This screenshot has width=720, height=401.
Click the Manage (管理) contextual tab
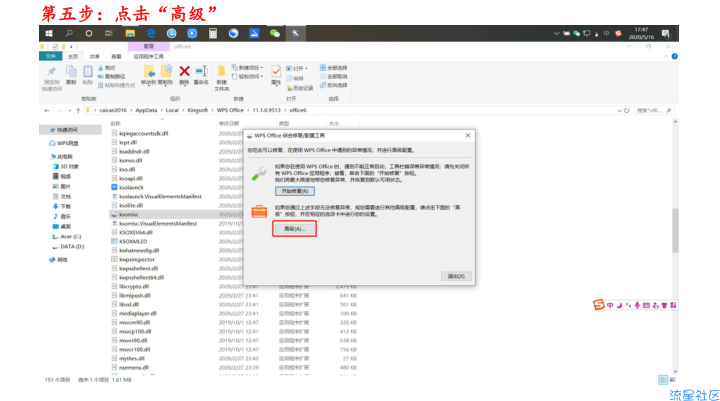[x=148, y=46]
